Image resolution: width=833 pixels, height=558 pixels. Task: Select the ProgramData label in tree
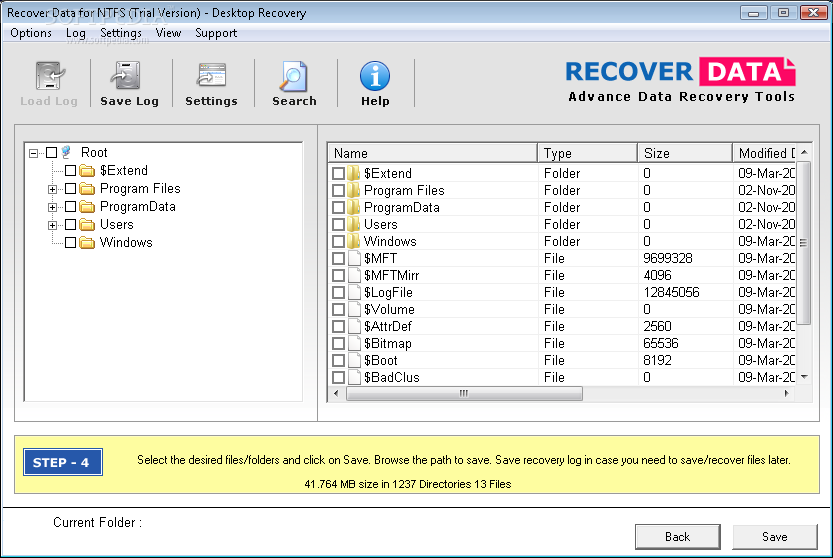coord(138,207)
